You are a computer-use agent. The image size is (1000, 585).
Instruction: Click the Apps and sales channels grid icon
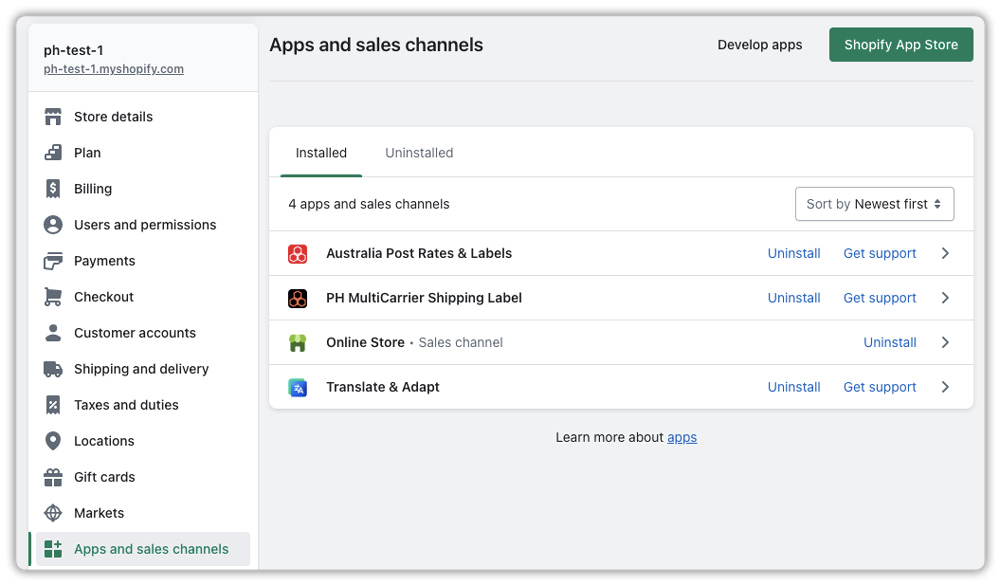click(x=53, y=549)
